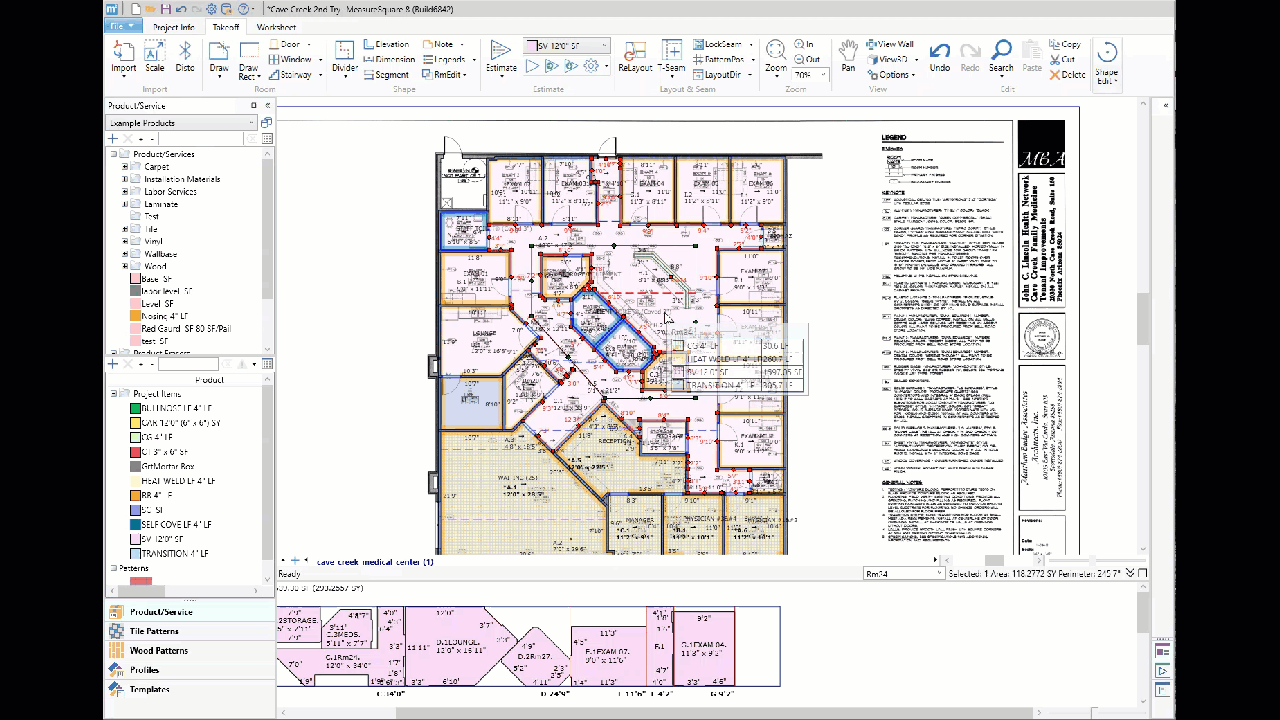1280x720 pixels.
Task: Select the SELF COVE LF 4" LF teal swatch
Action: tap(135, 524)
